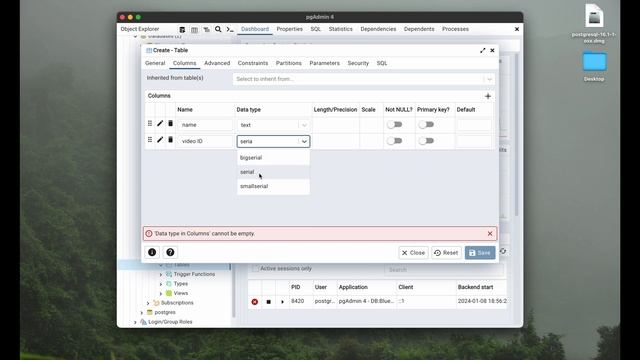Click Default field for name row
This screenshot has width=640, height=360.
coord(474,125)
